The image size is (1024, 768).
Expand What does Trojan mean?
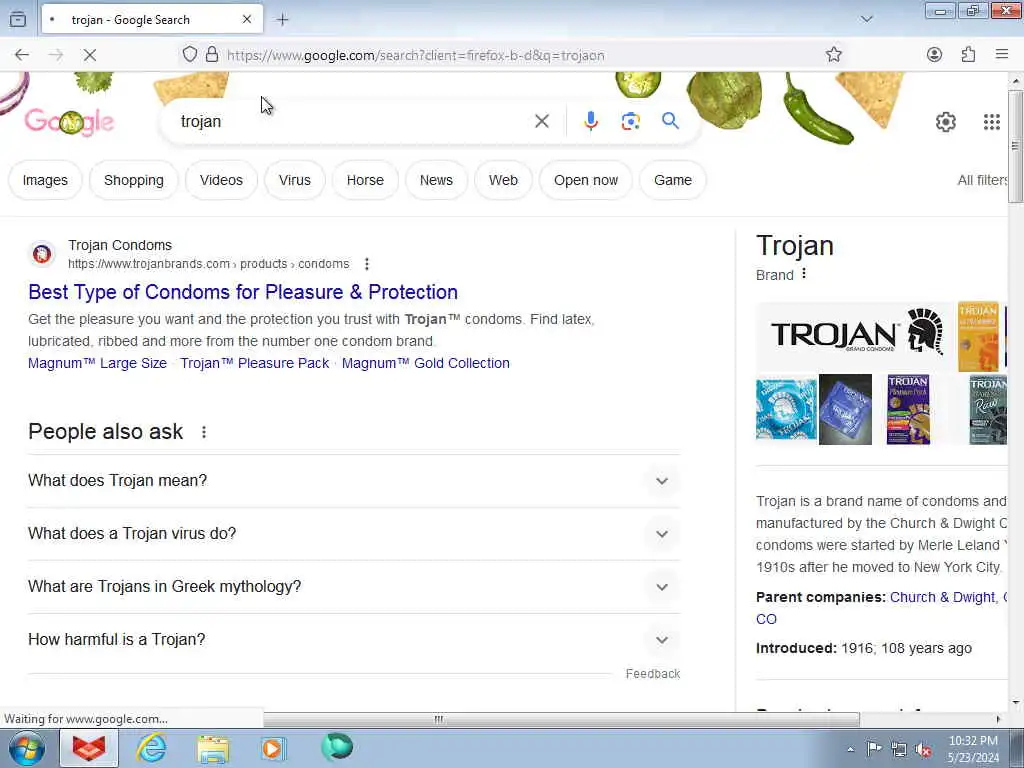pyautogui.click(x=354, y=481)
